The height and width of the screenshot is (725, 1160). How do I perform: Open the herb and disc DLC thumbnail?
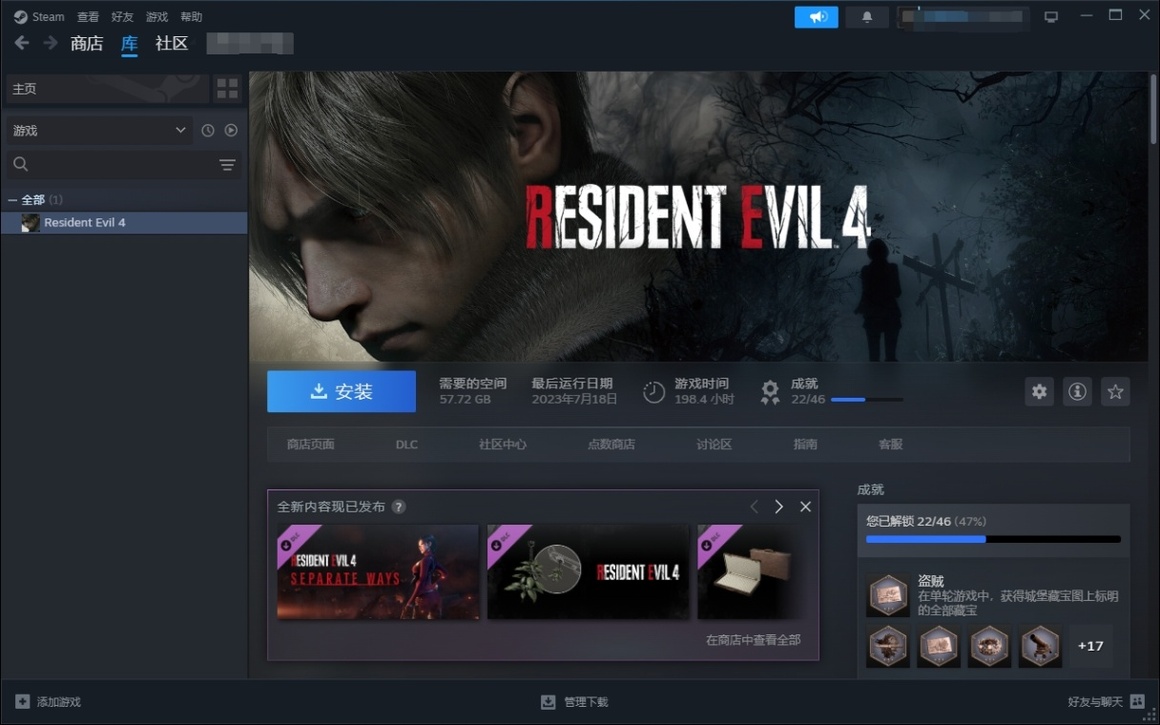[588, 572]
